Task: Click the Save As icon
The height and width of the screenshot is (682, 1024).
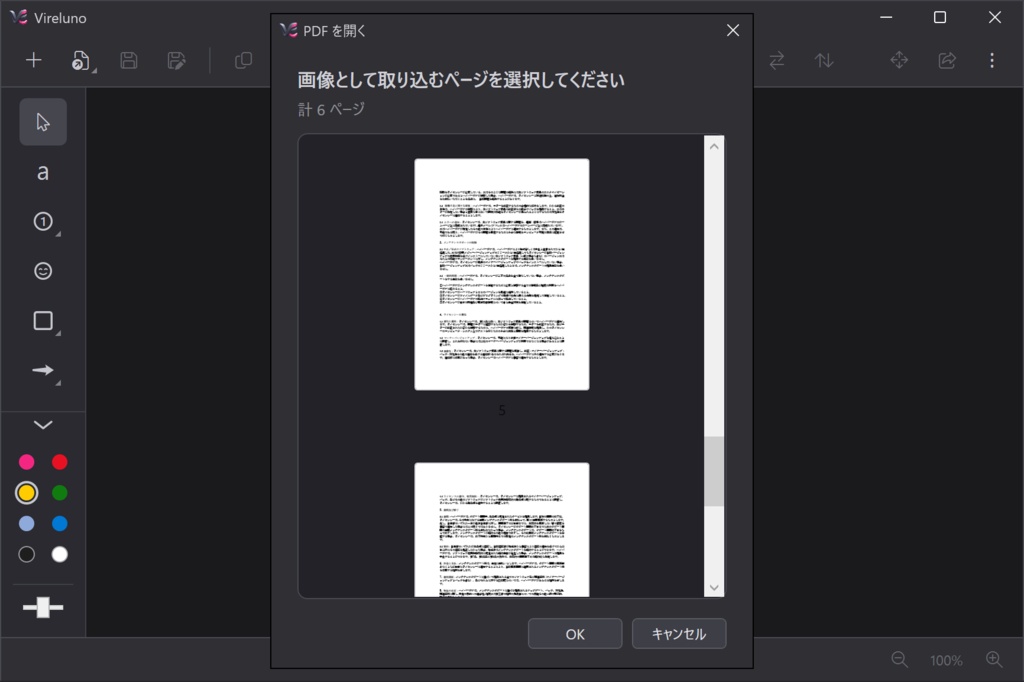Action: tap(176, 60)
